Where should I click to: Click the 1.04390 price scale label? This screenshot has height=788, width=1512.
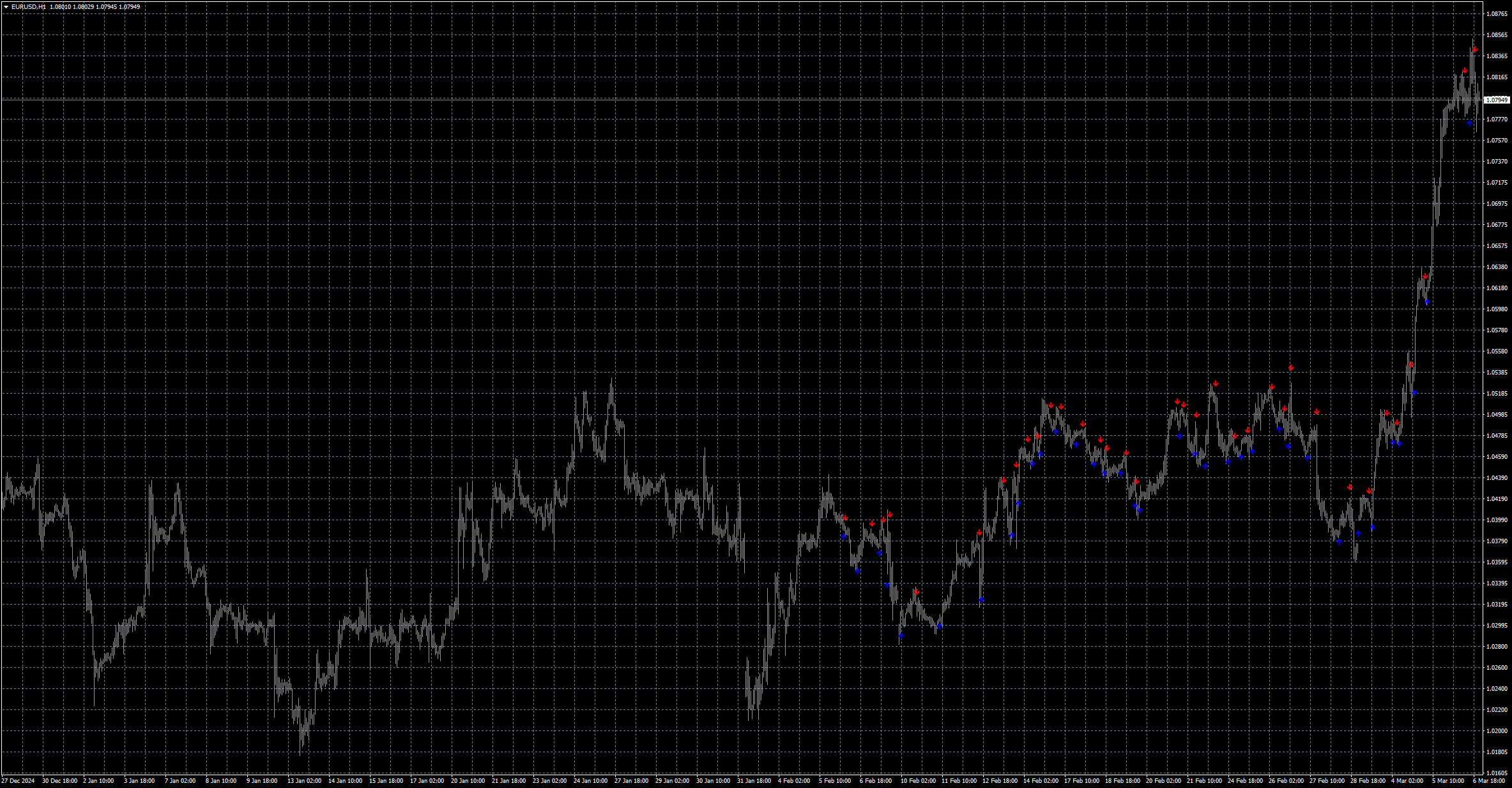tap(1497, 478)
